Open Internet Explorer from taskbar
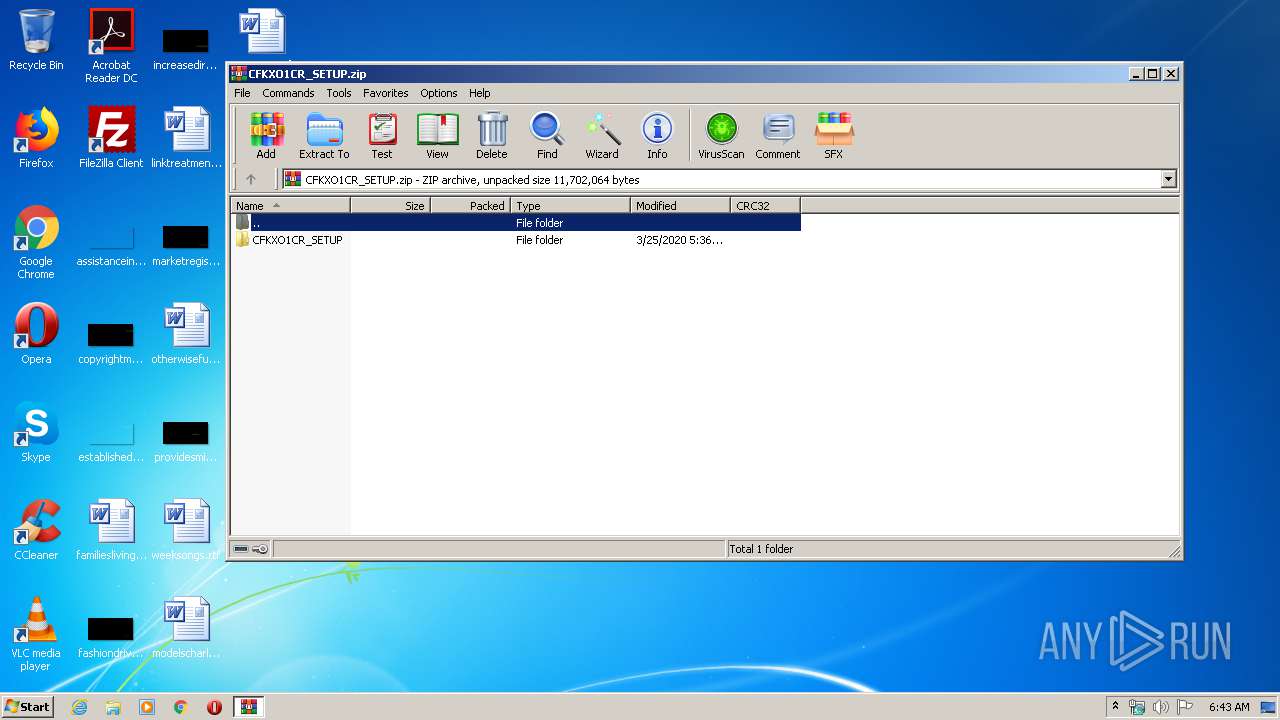This screenshot has width=1280, height=720. pos(79,707)
